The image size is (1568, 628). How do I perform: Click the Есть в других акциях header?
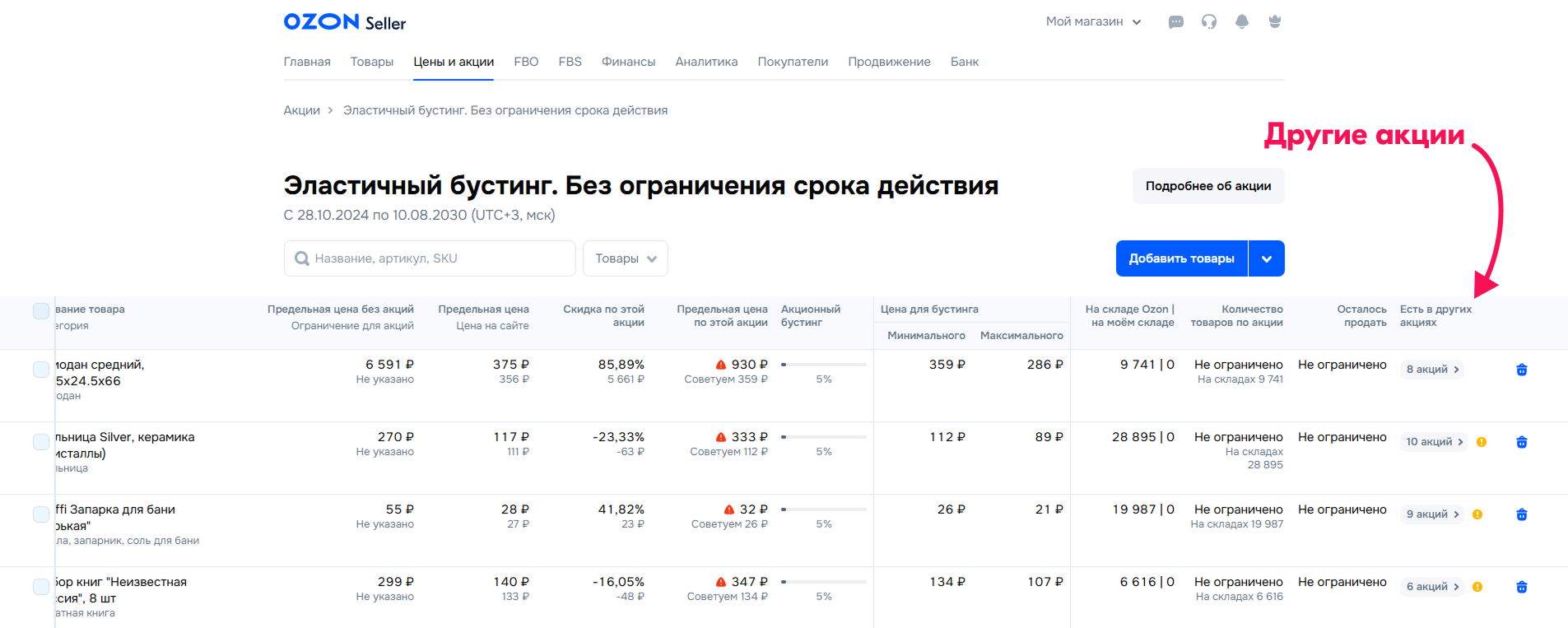[x=1436, y=316]
